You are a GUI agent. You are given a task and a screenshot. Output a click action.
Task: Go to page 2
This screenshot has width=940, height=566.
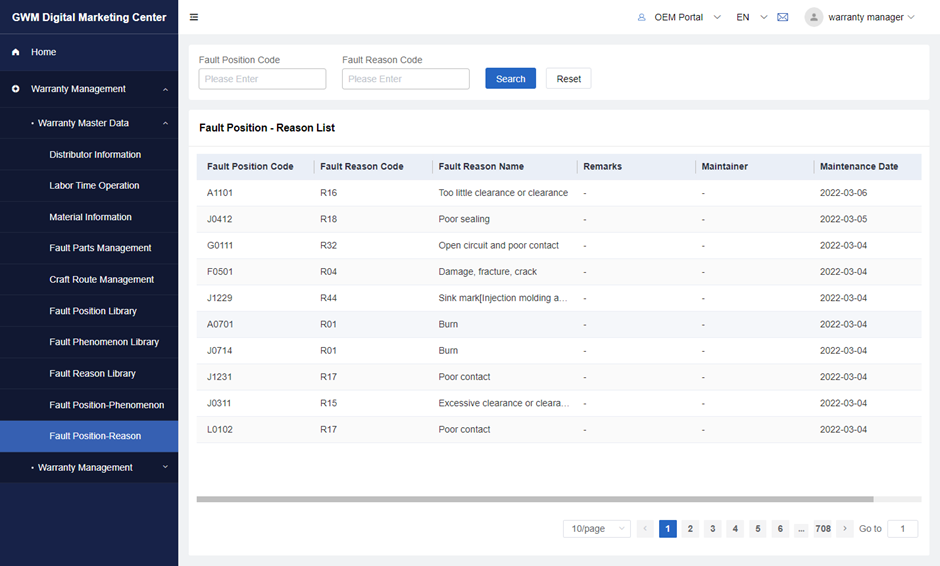(690, 528)
